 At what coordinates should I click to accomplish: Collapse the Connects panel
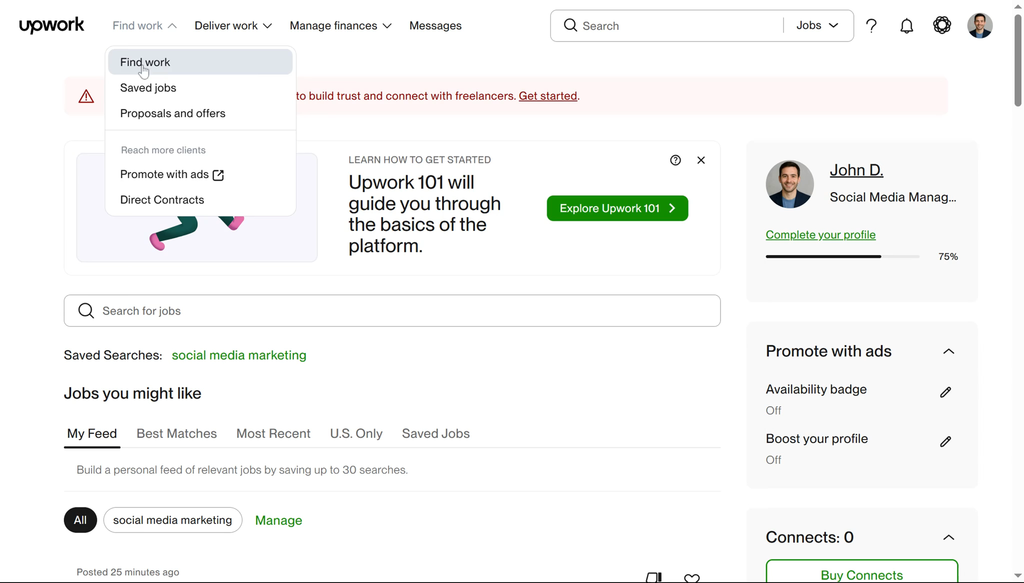(x=948, y=538)
